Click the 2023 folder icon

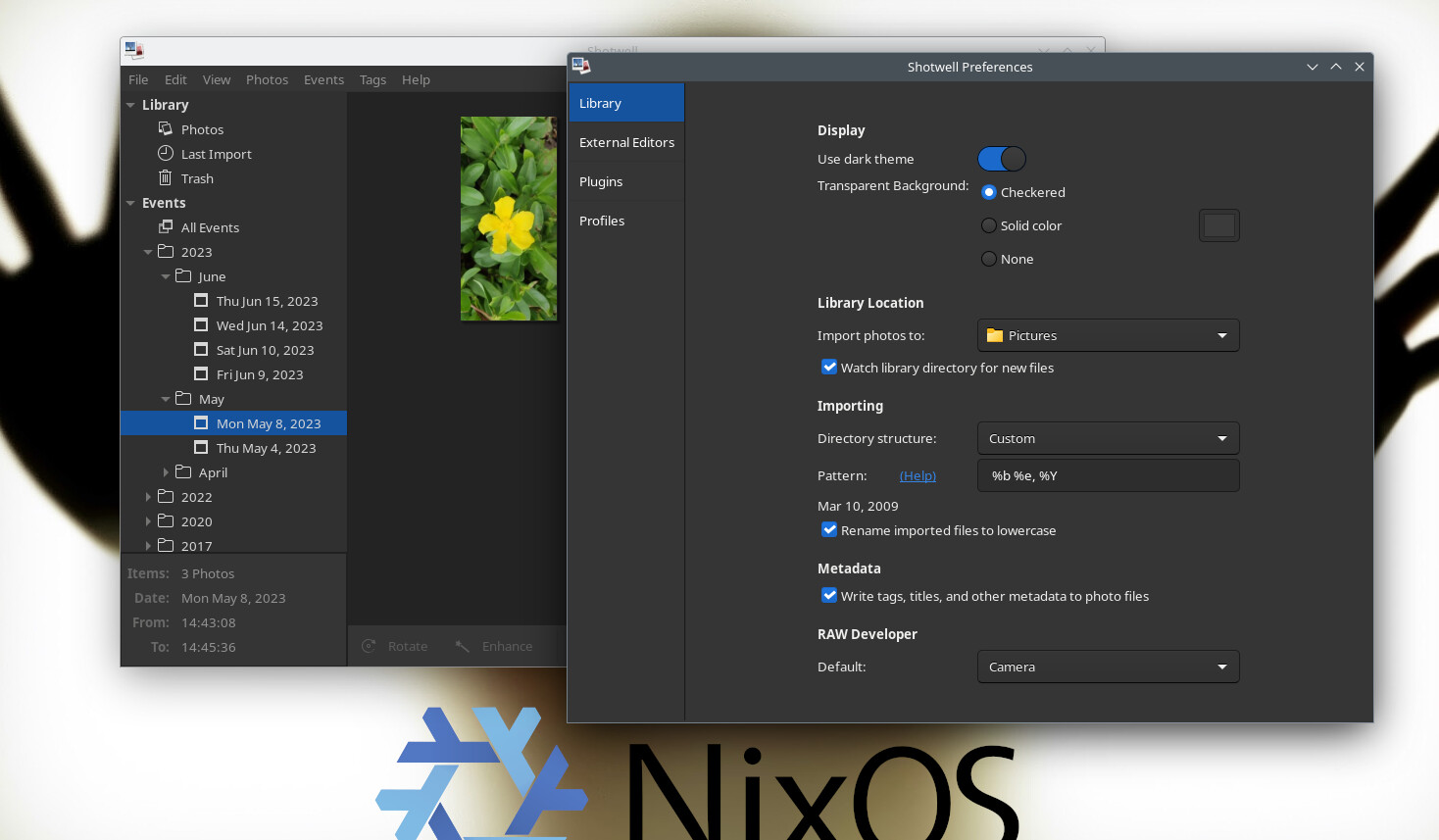click(x=166, y=251)
